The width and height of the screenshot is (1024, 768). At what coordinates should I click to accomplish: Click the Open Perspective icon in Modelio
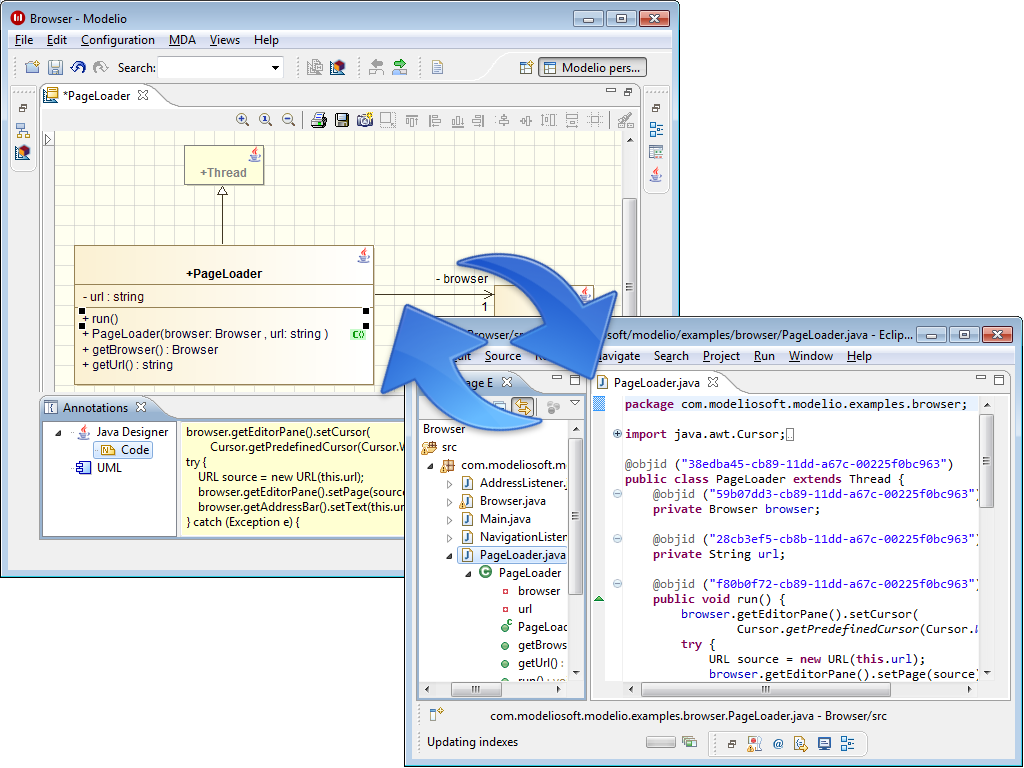click(x=526, y=67)
